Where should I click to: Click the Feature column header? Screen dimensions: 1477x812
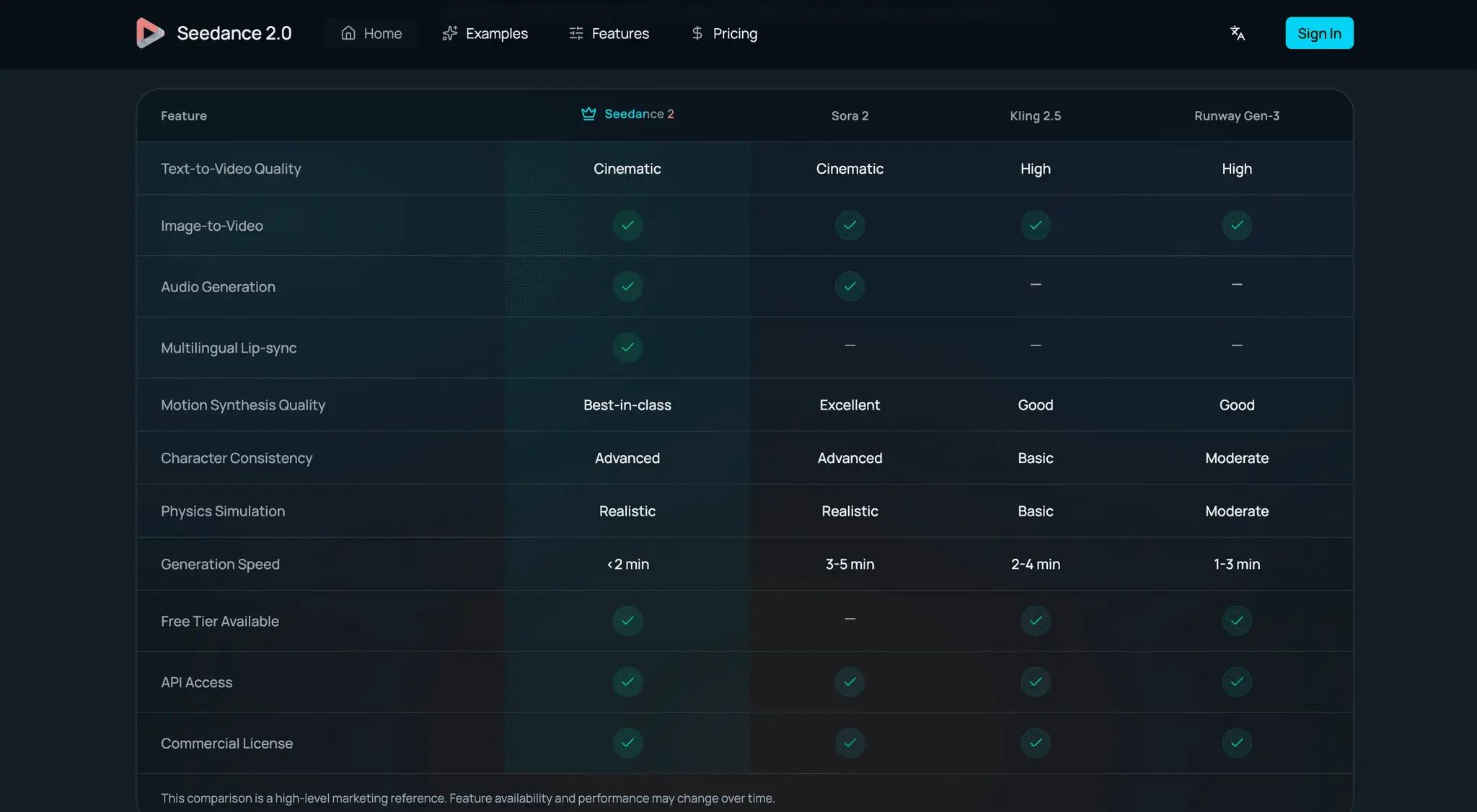click(184, 115)
